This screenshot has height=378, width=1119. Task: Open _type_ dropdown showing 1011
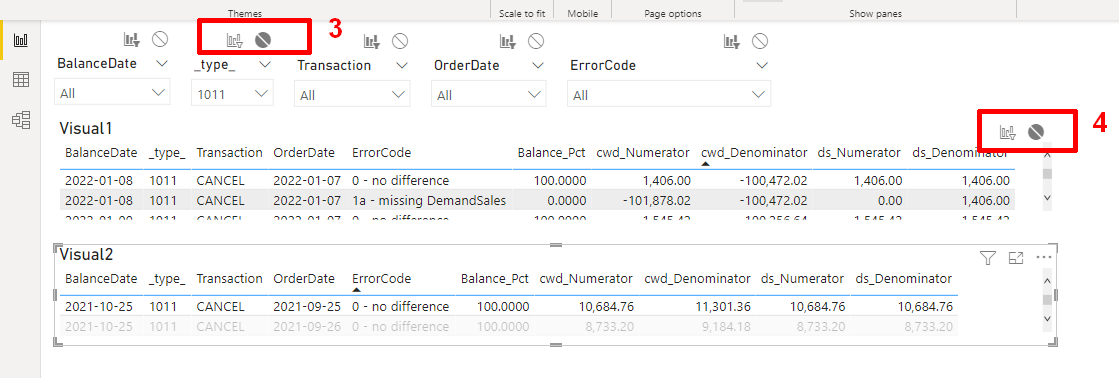(x=233, y=93)
